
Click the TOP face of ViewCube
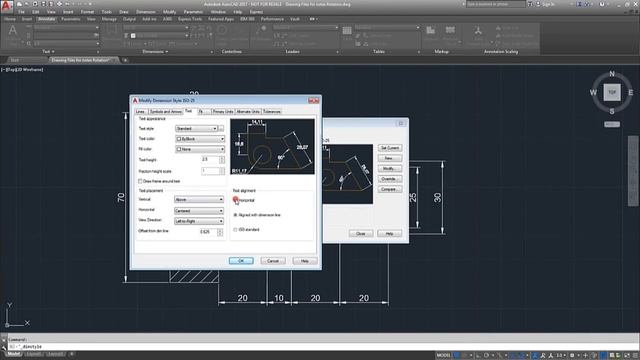pyautogui.click(x=612, y=92)
